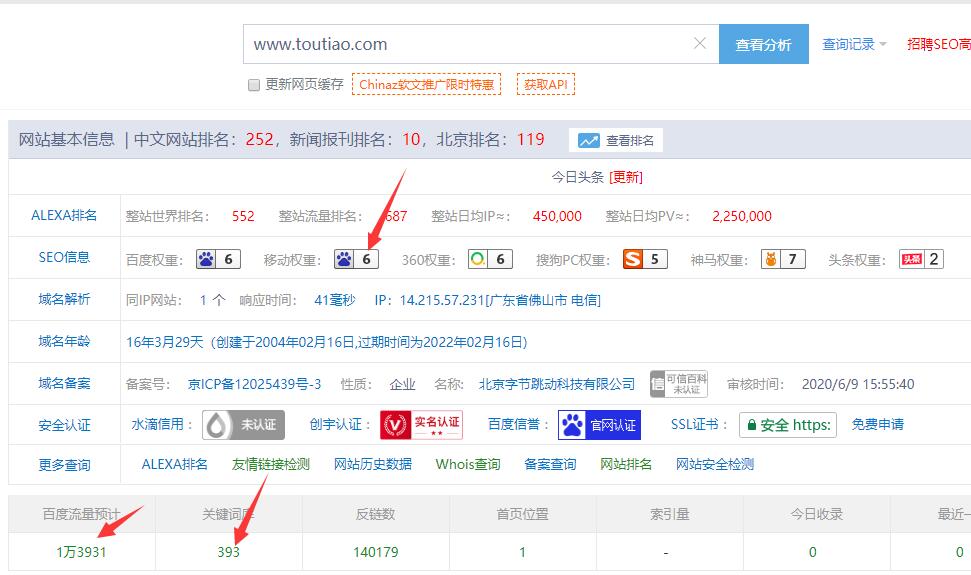Open the 友情链接检测 link

tap(271, 464)
